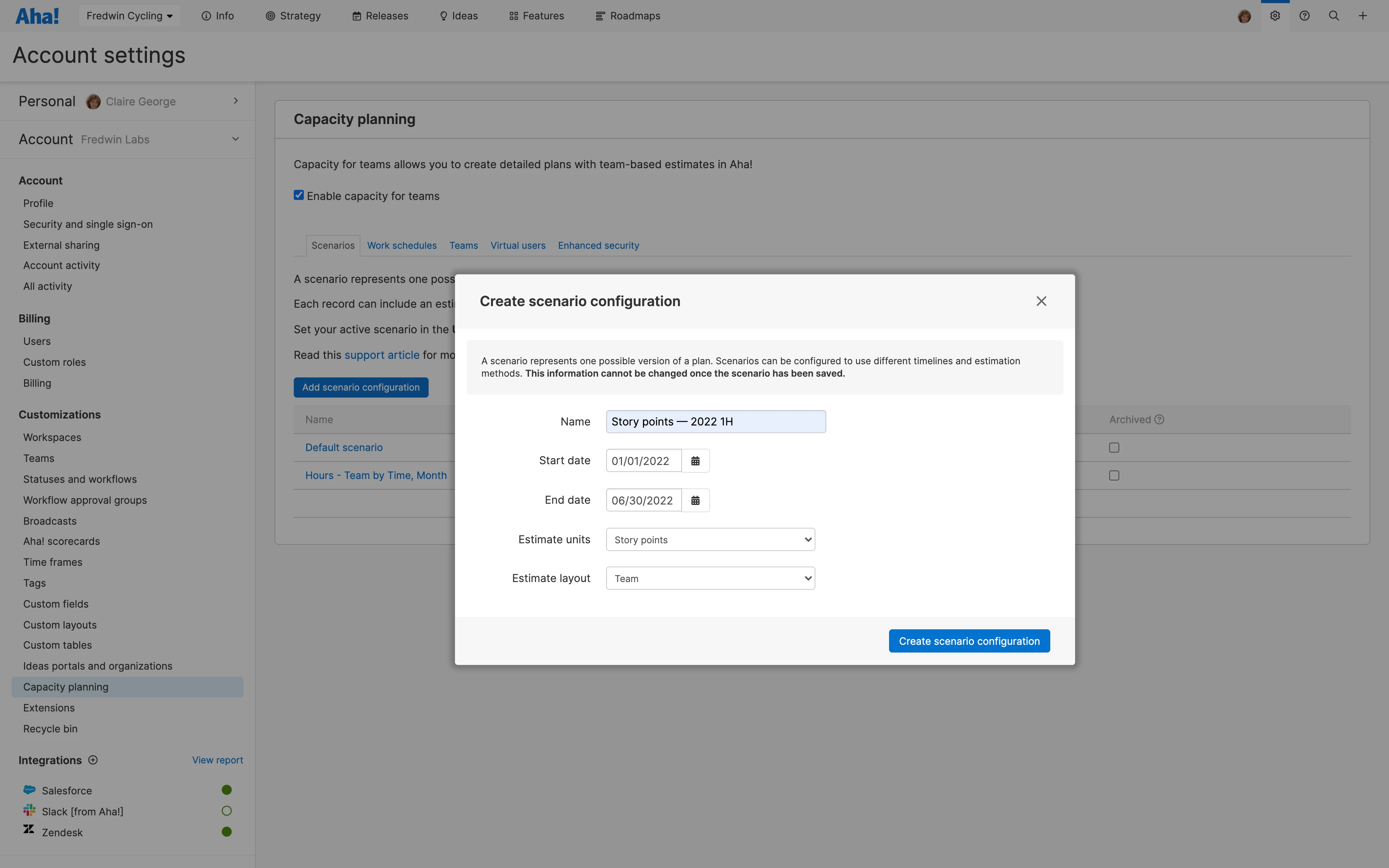Viewport: 1389px width, 868px height.
Task: Open the support article link
Action: pos(382,355)
